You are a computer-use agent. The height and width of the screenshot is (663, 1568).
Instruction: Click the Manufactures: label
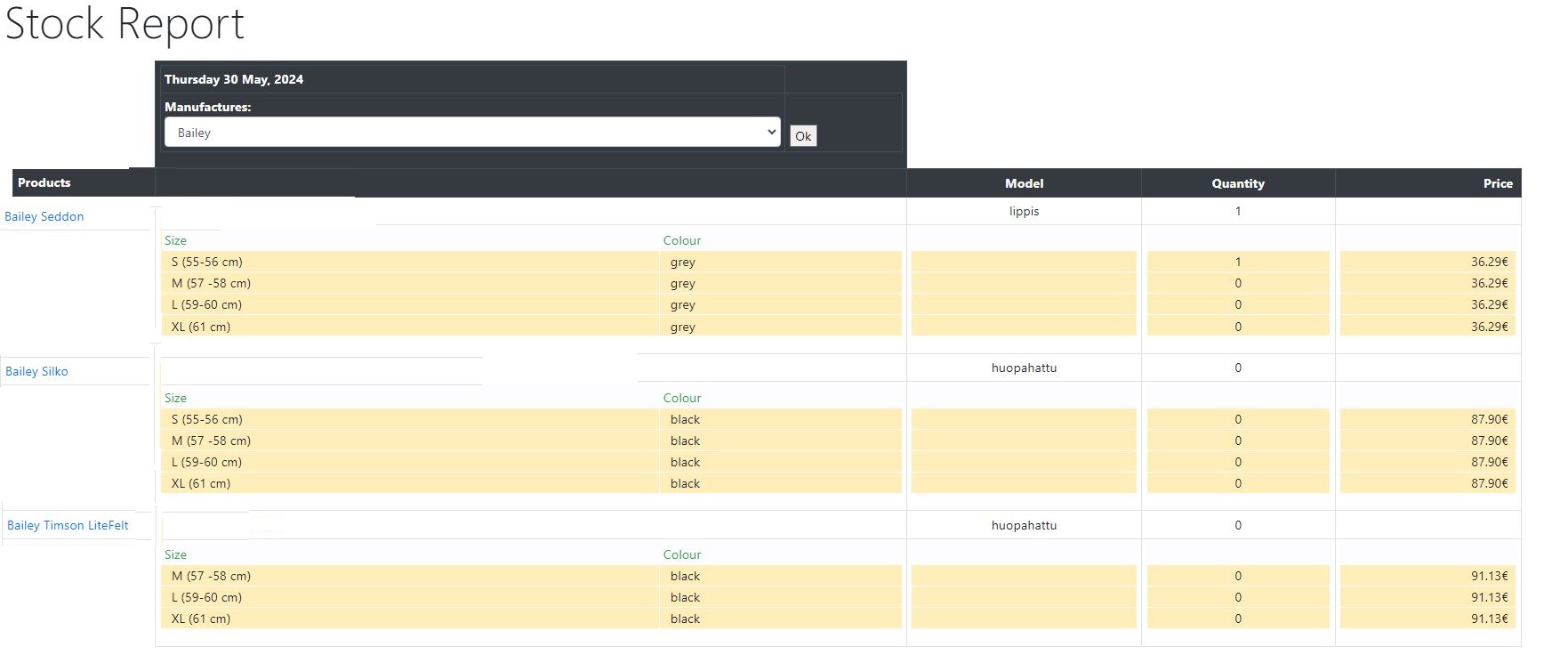tap(208, 107)
